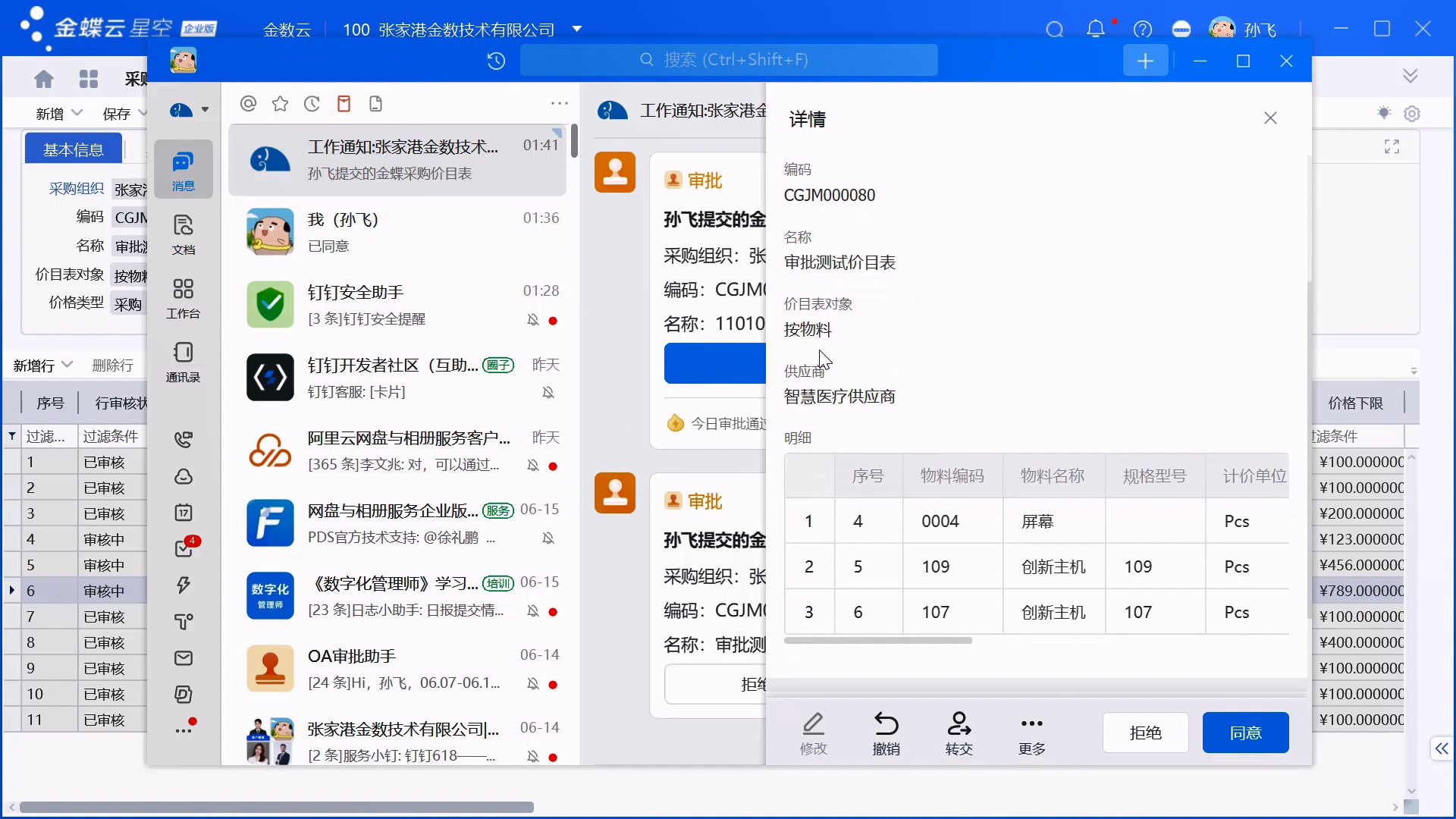Image resolution: width=1456 pixels, height=819 pixels.
Task: Click the blue button in the first approval card
Action: click(714, 363)
